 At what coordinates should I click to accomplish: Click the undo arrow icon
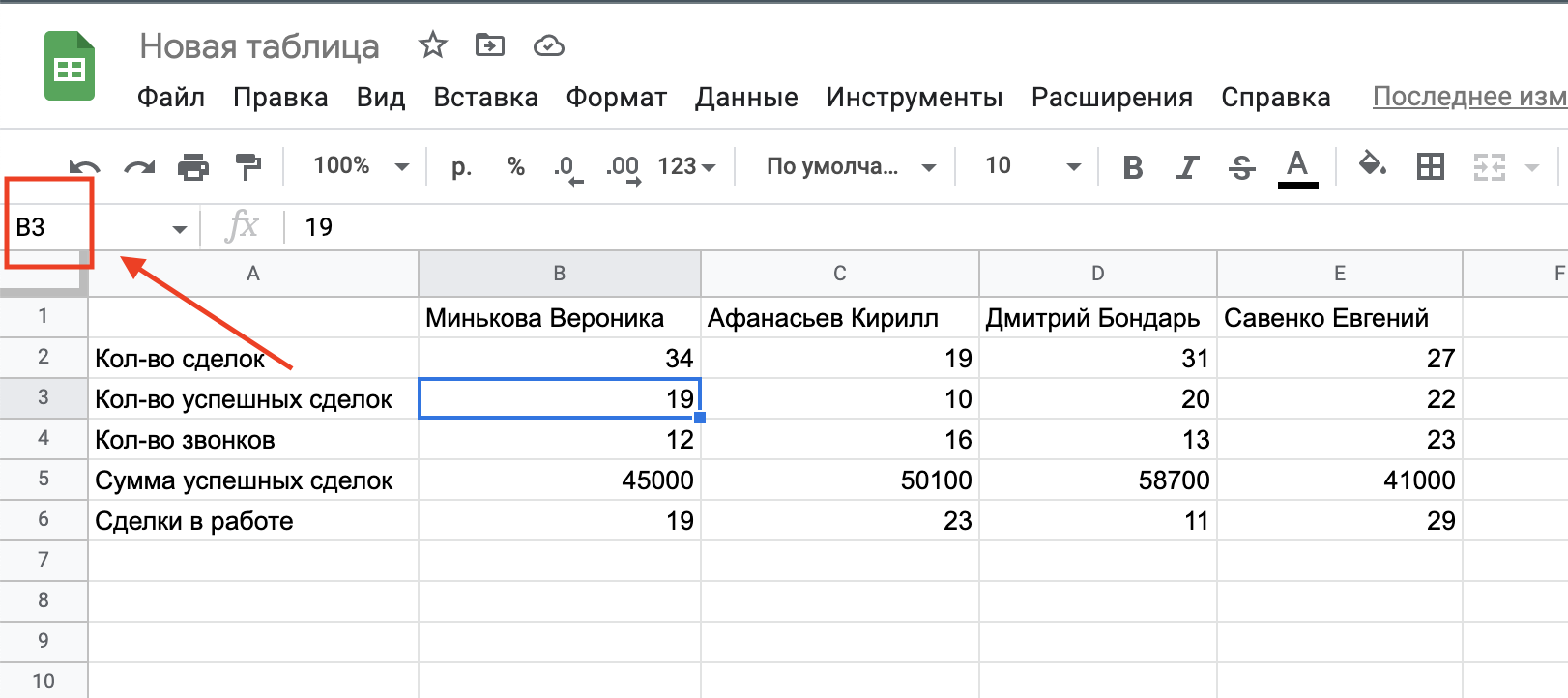point(85,167)
